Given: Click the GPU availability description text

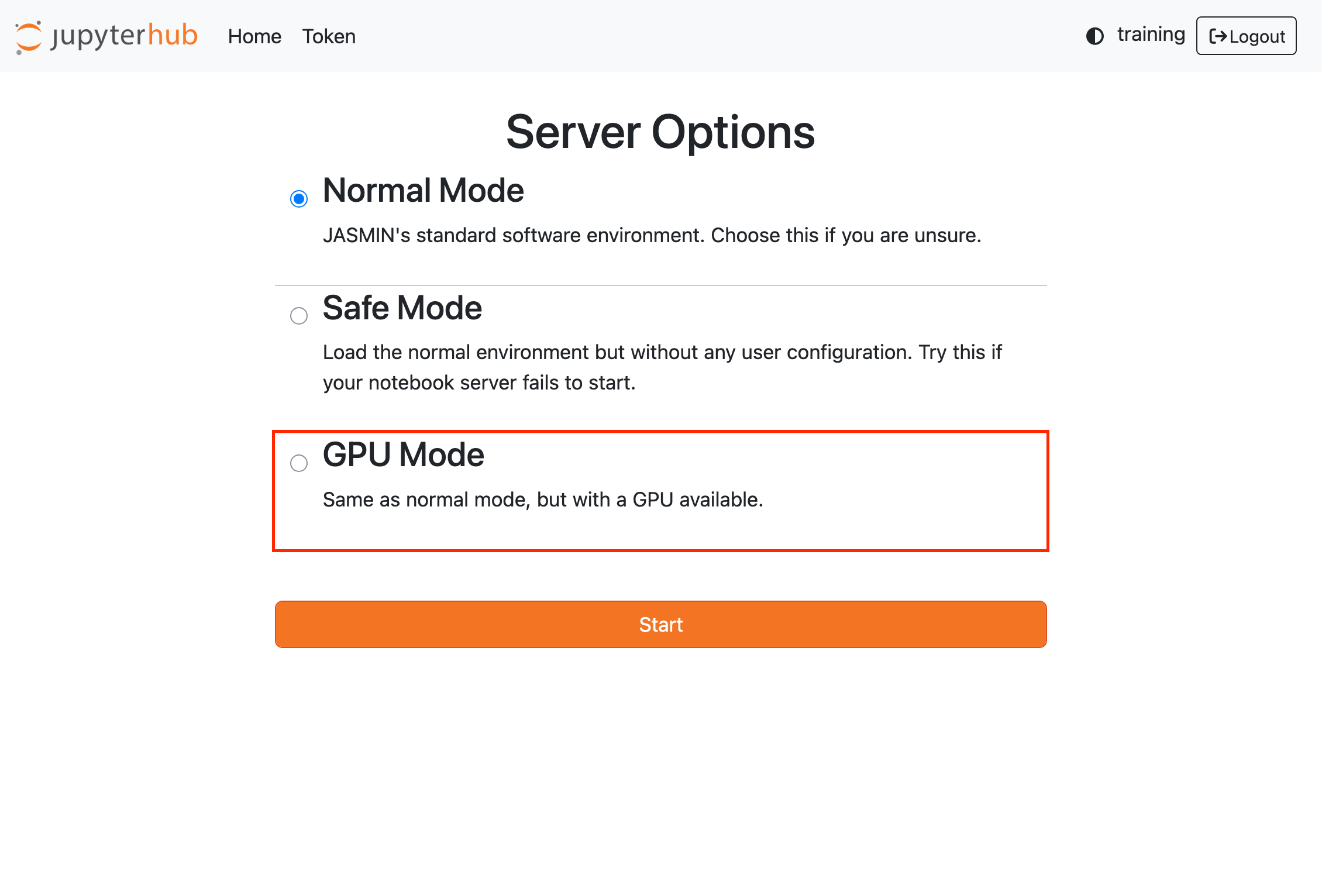Looking at the screenshot, I should click(x=543, y=499).
